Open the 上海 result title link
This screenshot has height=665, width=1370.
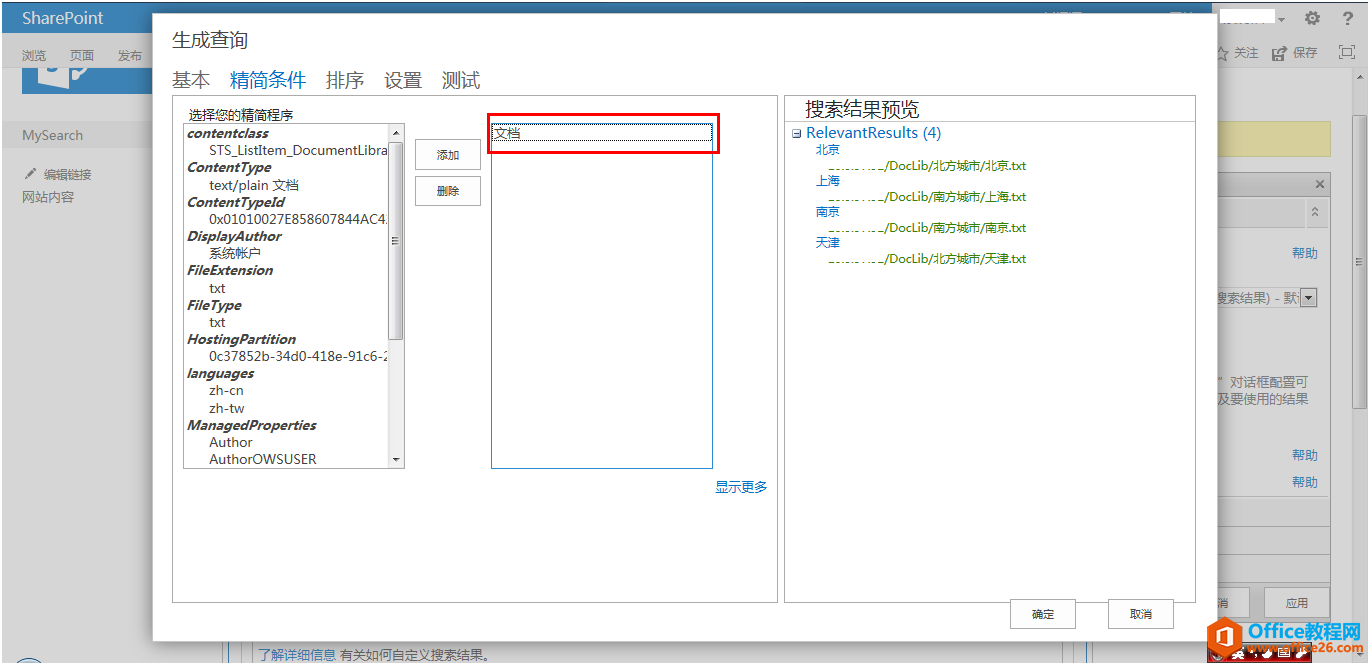click(828, 181)
